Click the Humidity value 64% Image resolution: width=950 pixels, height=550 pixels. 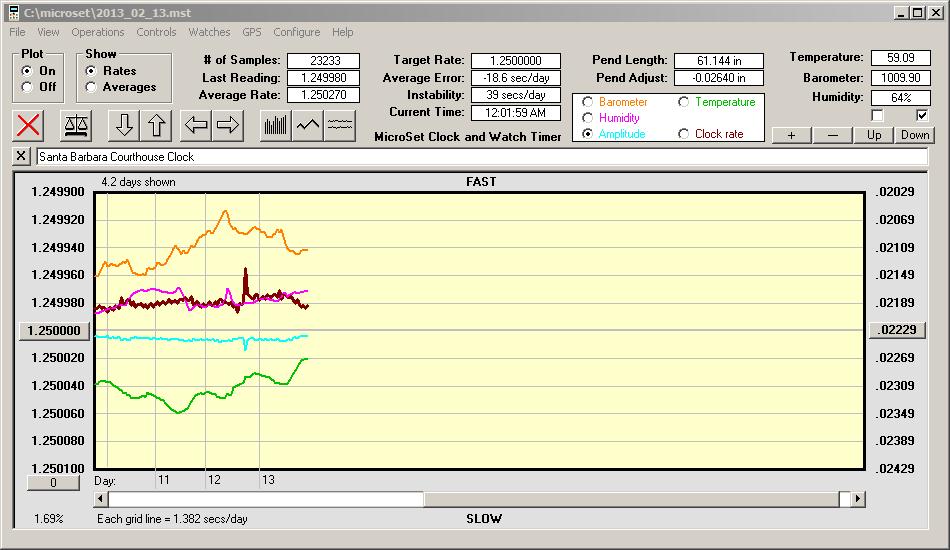900,98
